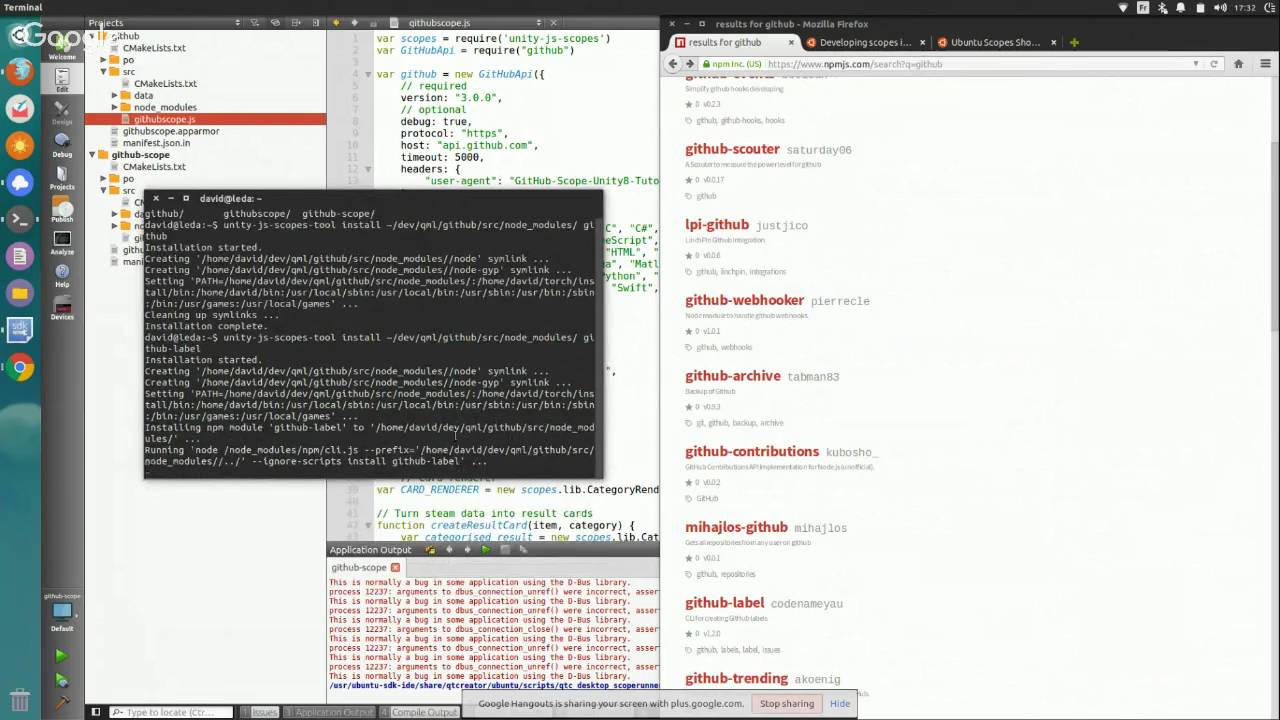Screen dimensions: 1280x720
Task: Open the Issues output pane
Action: pyautogui.click(x=259, y=712)
